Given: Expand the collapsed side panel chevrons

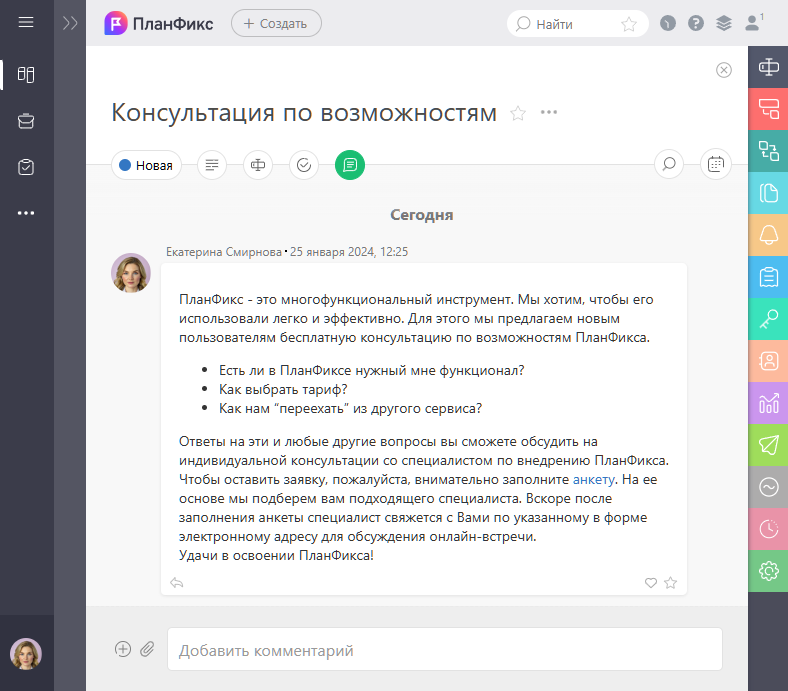Looking at the screenshot, I should coord(70,23).
